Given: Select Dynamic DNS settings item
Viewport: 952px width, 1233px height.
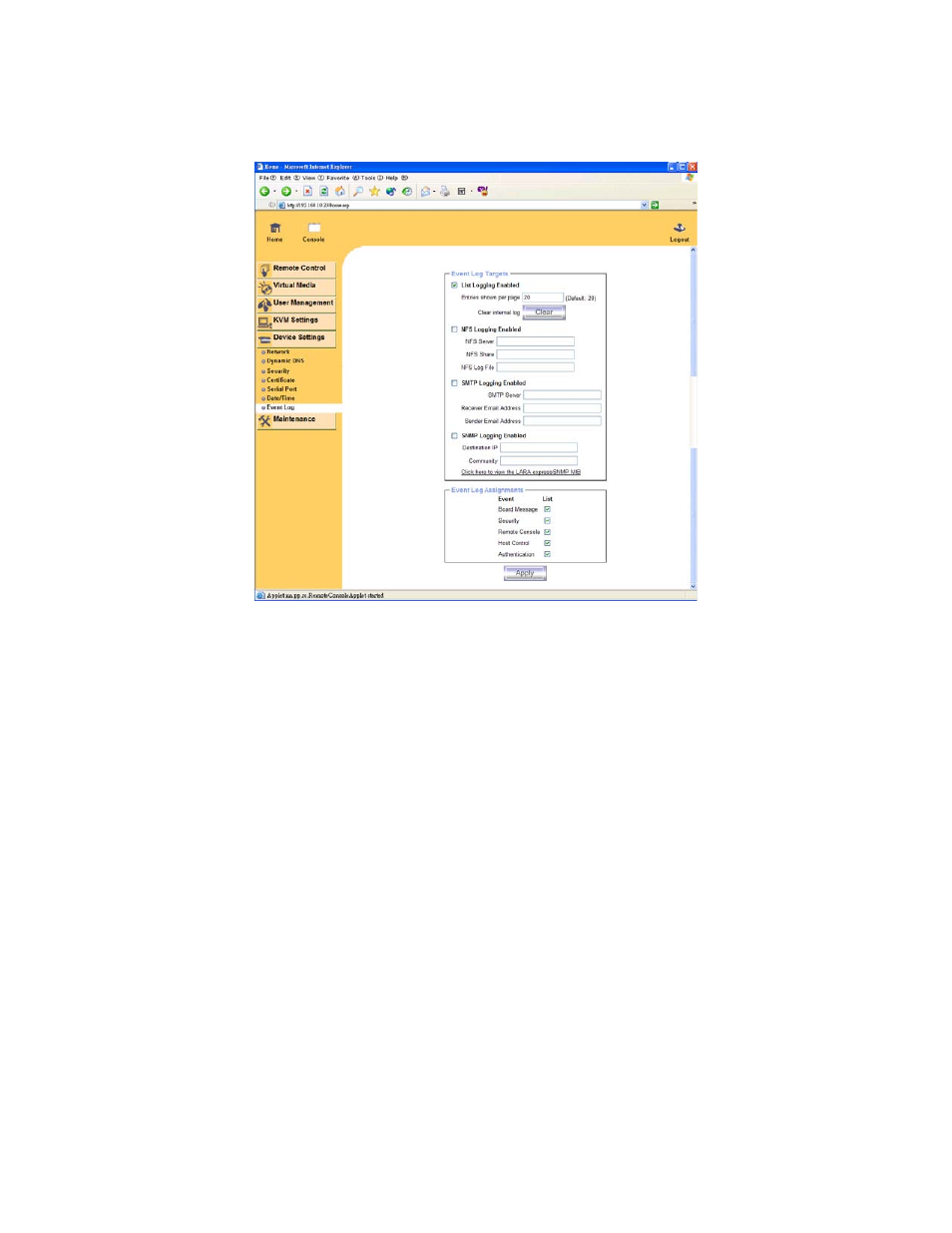Looking at the screenshot, I should 284,361.
